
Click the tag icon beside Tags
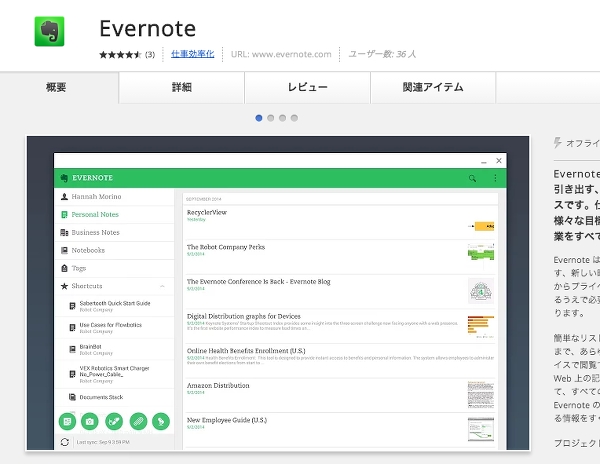click(64, 268)
